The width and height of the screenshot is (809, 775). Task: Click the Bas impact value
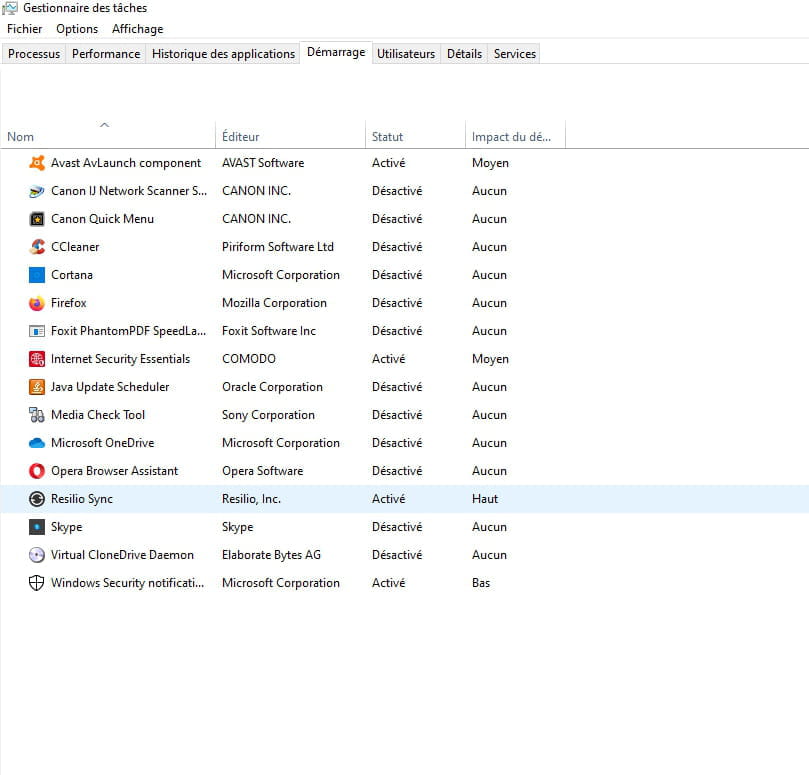(481, 583)
